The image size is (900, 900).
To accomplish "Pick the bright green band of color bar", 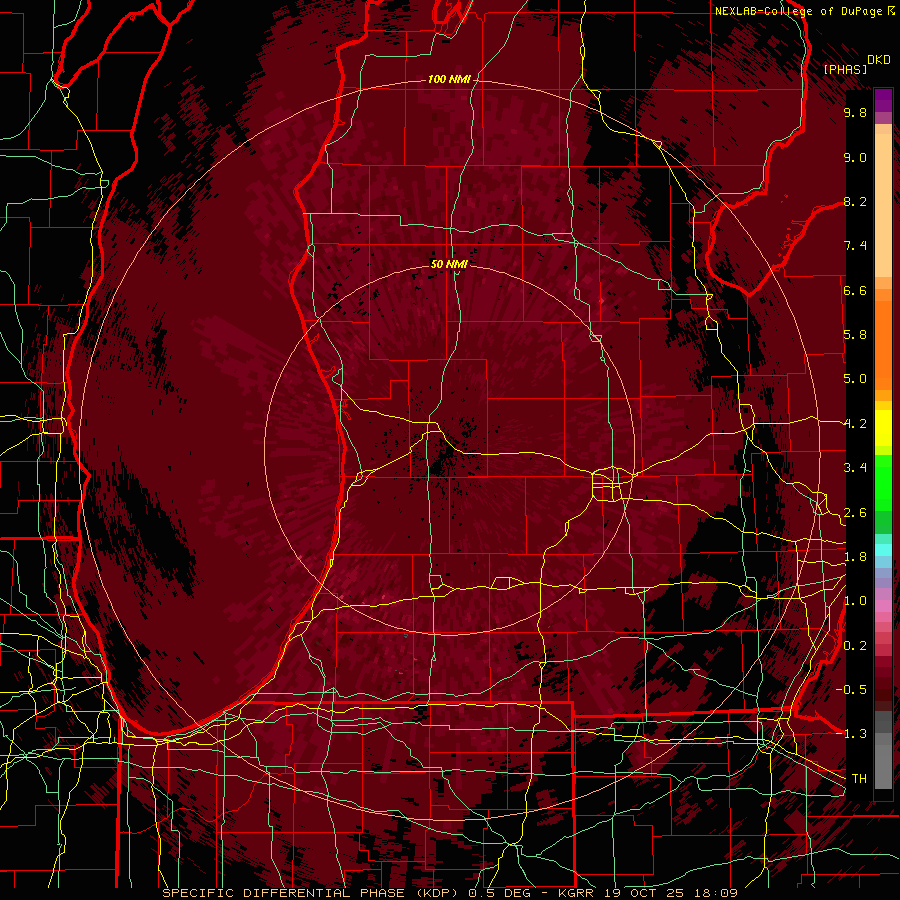I will (x=883, y=483).
